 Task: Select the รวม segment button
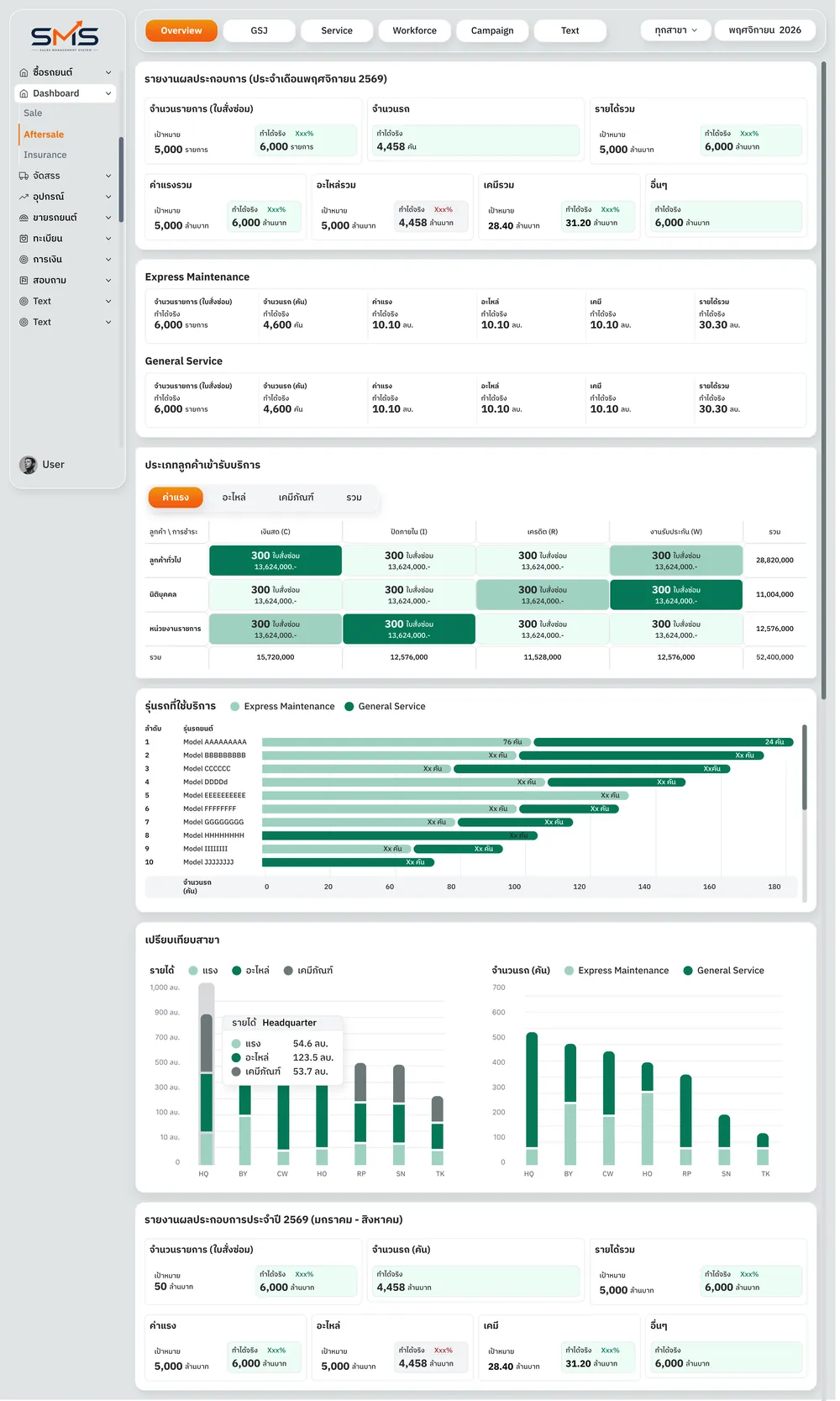(354, 498)
